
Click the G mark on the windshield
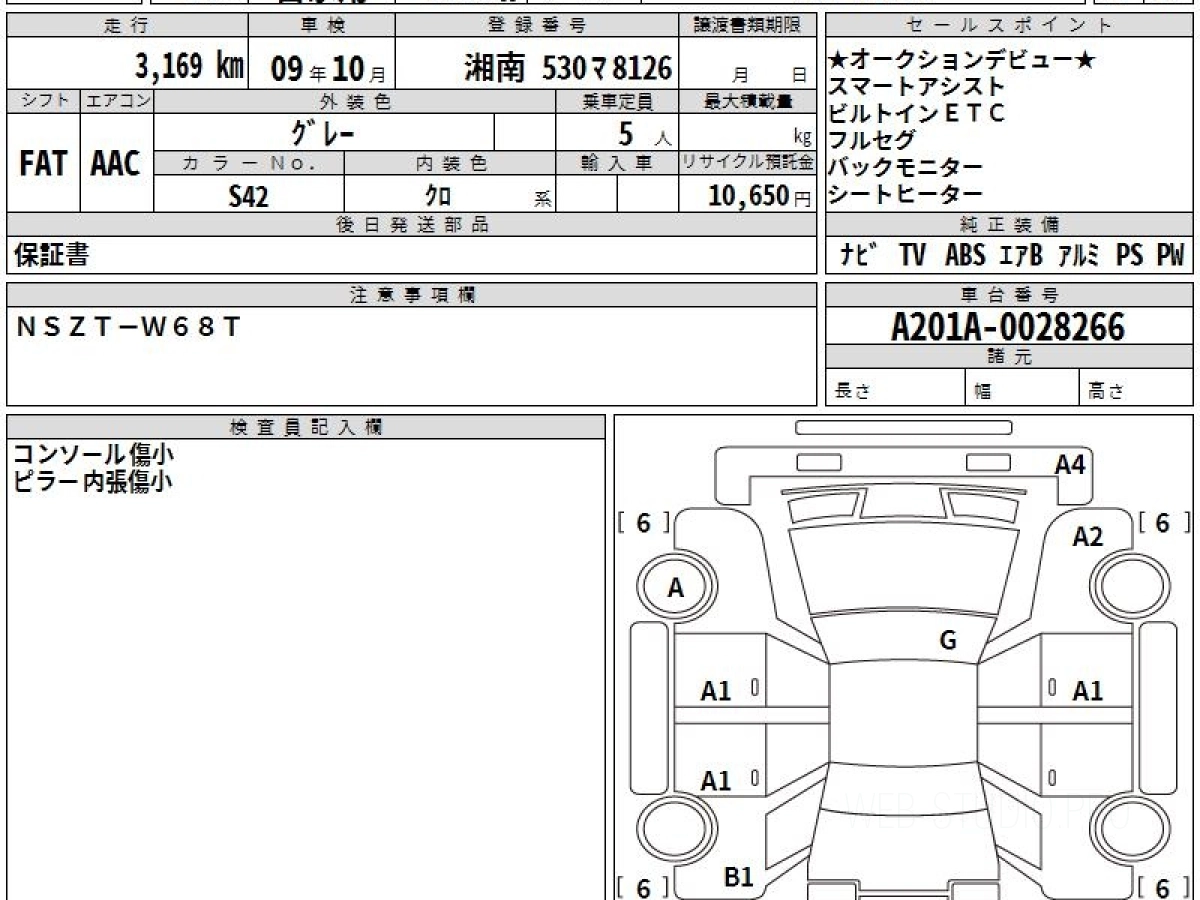948,641
